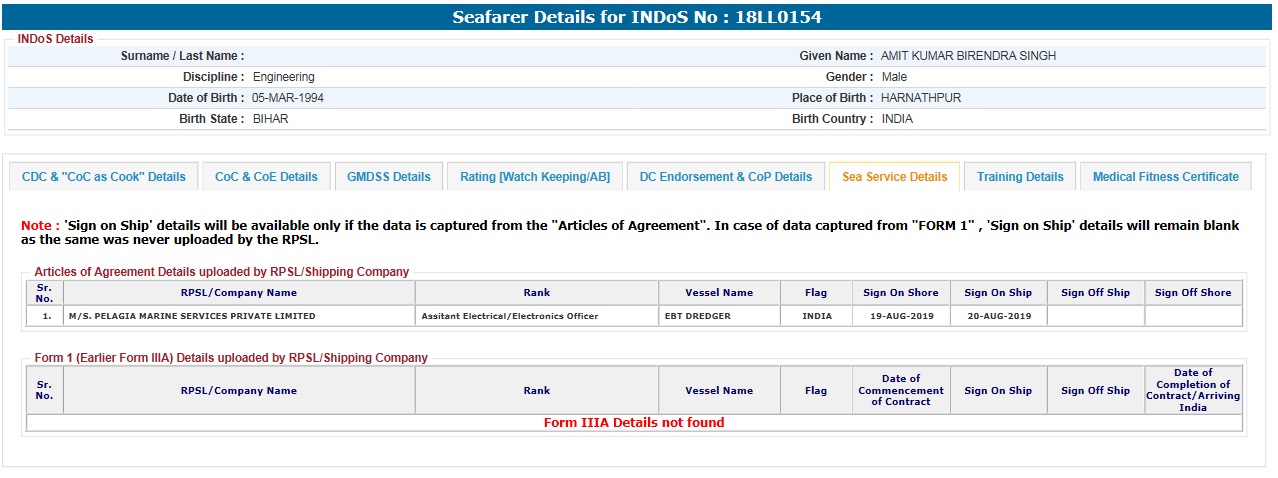Click the Date of Commencement of Contract header
This screenshot has width=1278, height=478.
tap(901, 390)
